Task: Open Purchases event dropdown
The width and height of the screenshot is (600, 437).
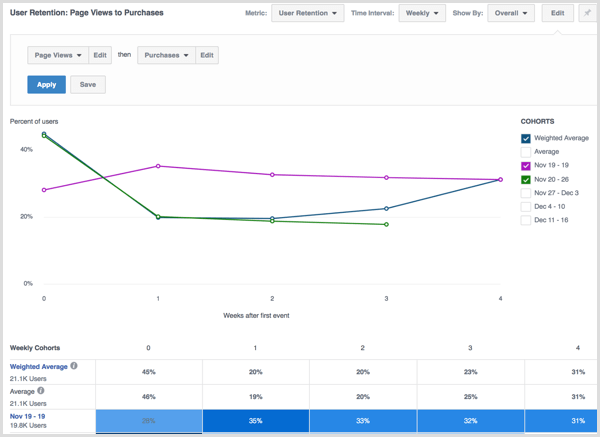Action: click(166, 55)
